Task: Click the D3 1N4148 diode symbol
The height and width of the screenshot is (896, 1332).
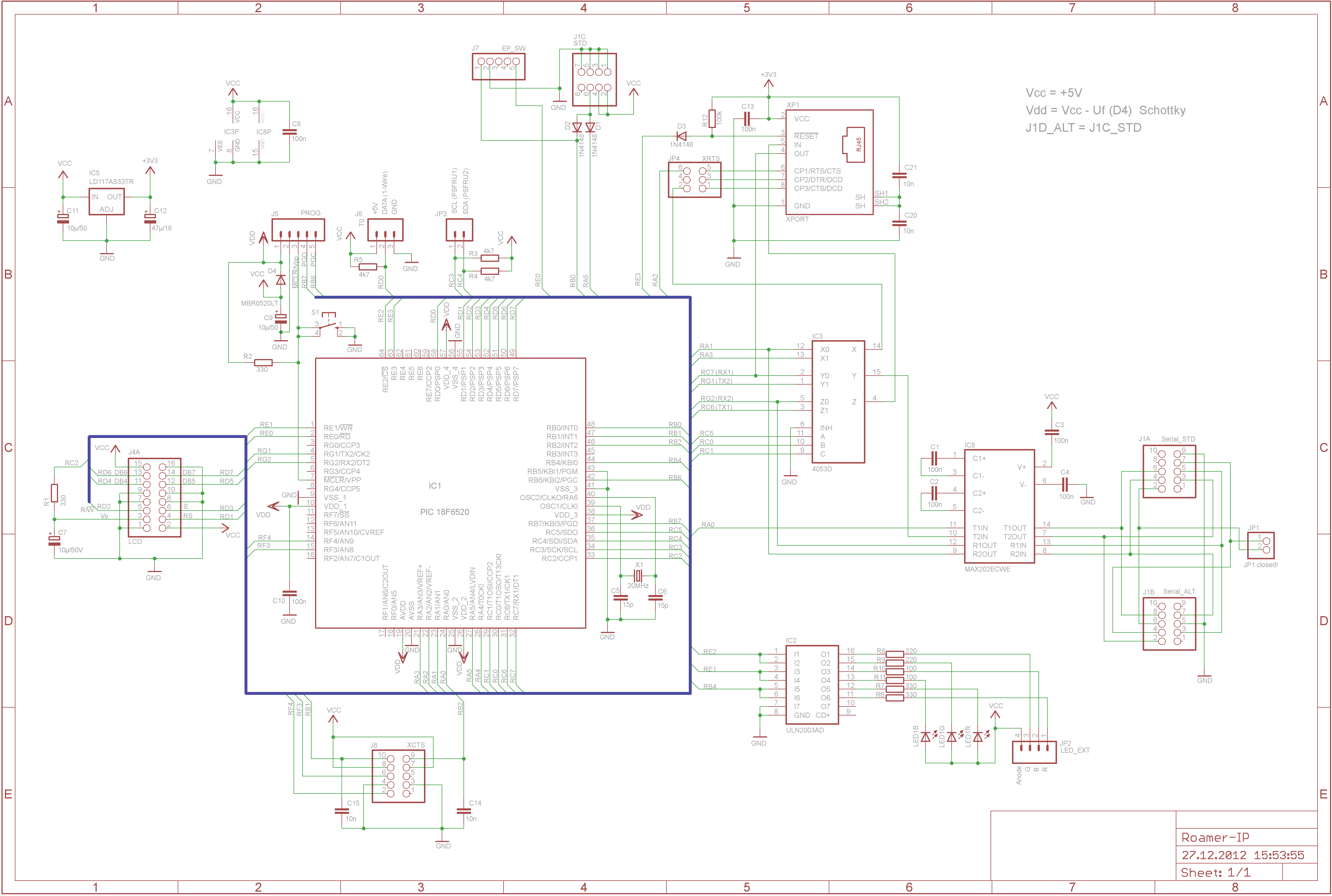Action: point(681,136)
